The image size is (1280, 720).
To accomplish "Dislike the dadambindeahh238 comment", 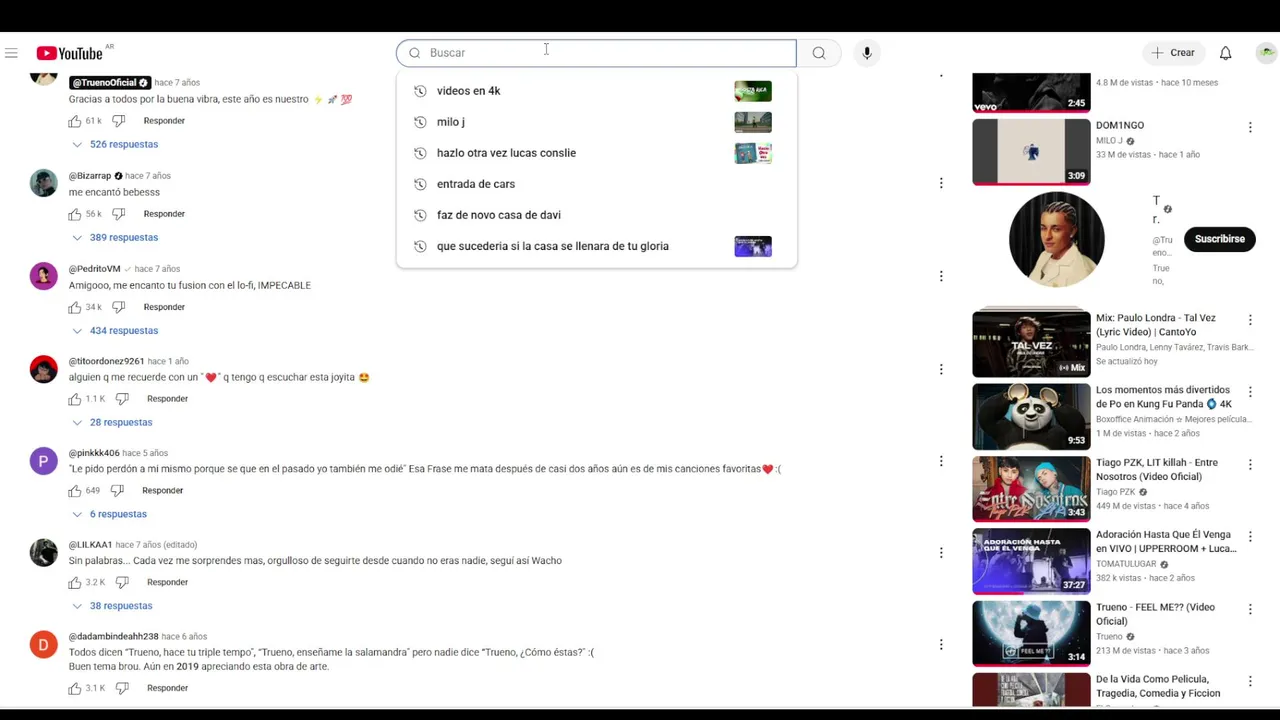I will click(x=122, y=688).
